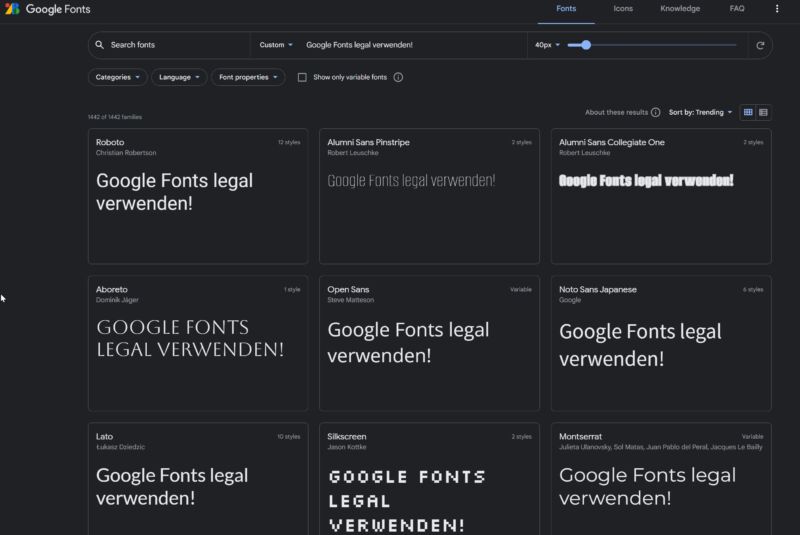The width and height of the screenshot is (800, 535).
Task: Switch to grid view layout
Action: [x=748, y=112]
